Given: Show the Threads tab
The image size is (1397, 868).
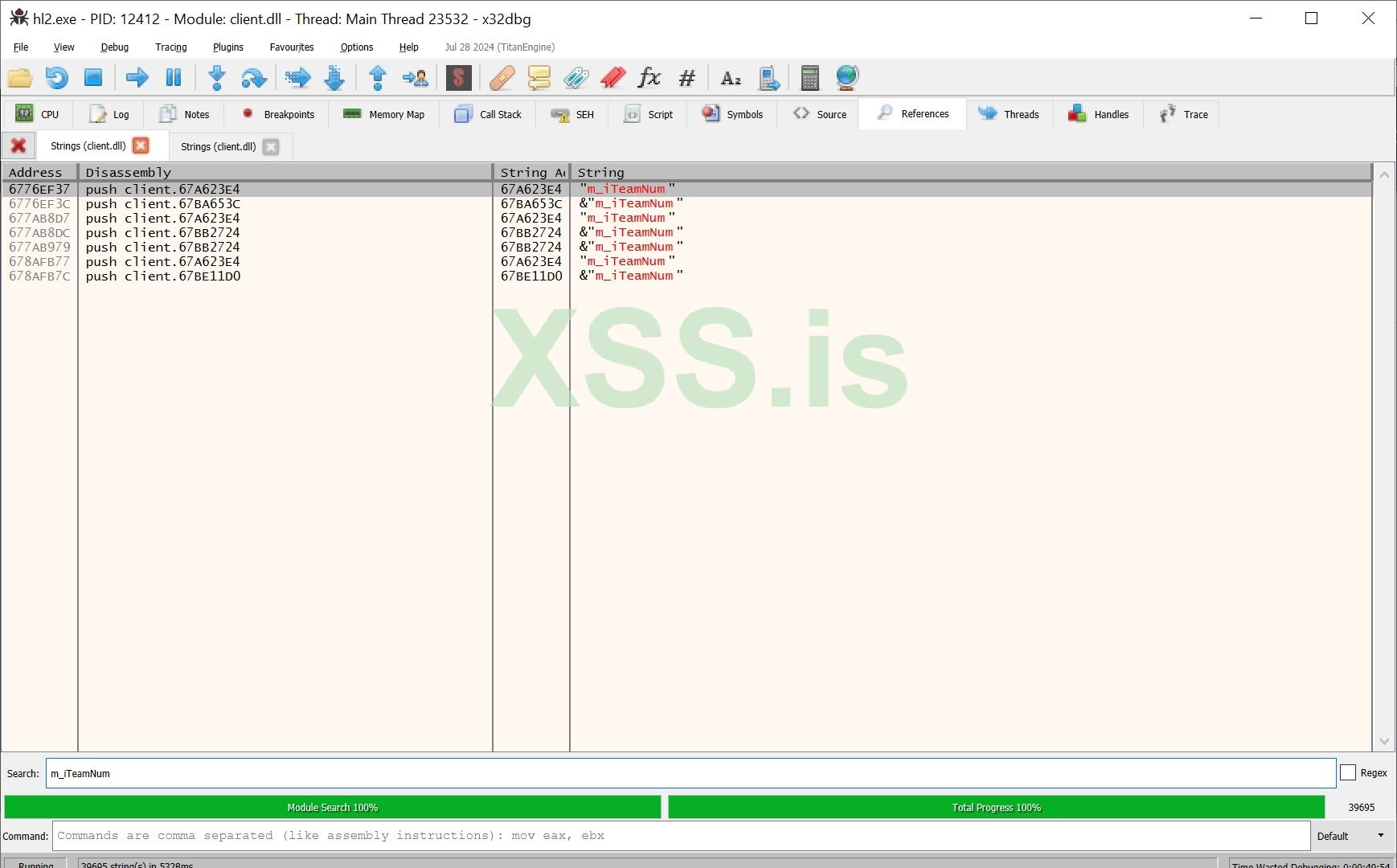Looking at the screenshot, I should pyautogui.click(x=1009, y=114).
